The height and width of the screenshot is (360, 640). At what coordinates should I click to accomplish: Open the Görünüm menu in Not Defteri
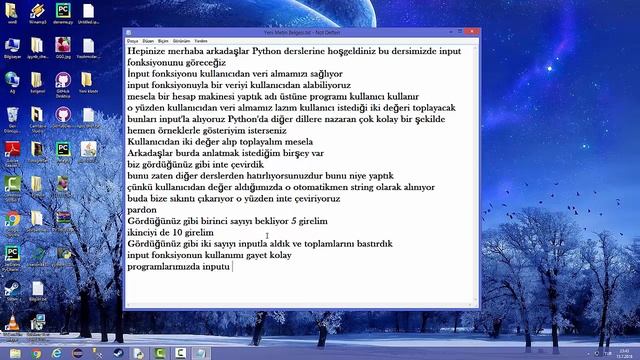point(181,41)
